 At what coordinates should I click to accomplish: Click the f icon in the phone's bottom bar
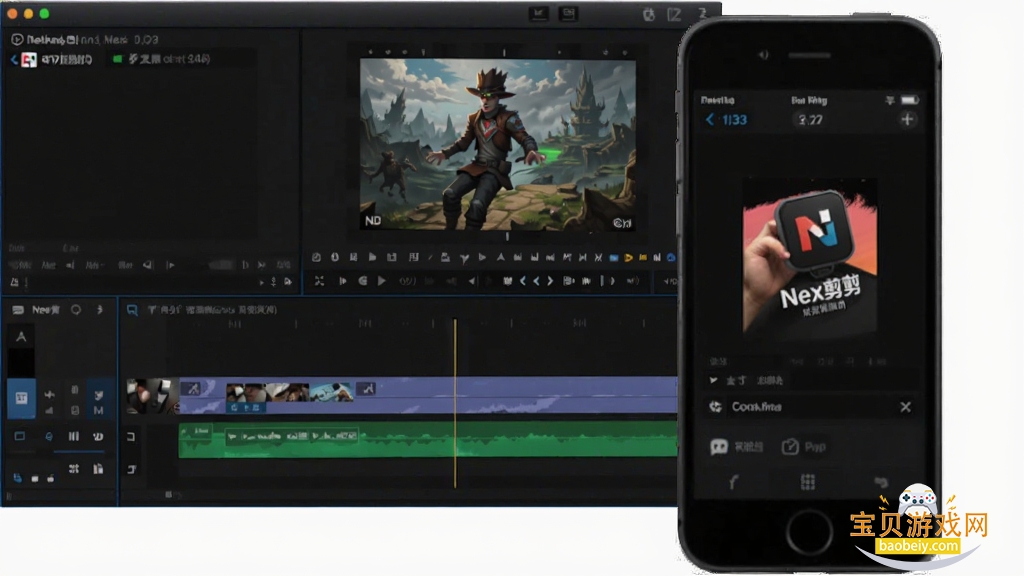[x=733, y=482]
